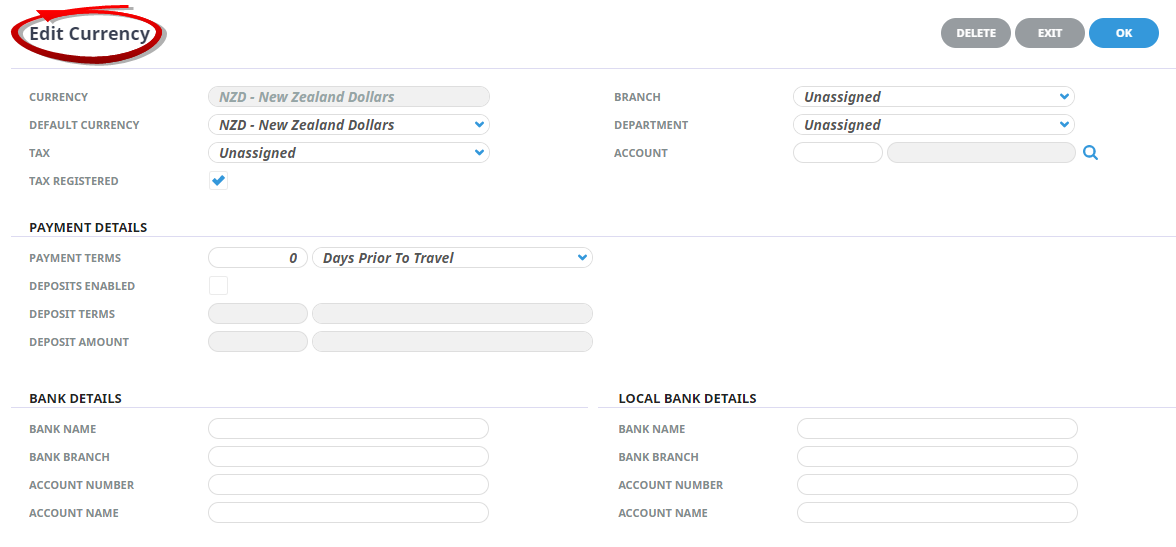This screenshot has height=547, width=1176.
Task: Click the Exit button
Action: (1049, 33)
